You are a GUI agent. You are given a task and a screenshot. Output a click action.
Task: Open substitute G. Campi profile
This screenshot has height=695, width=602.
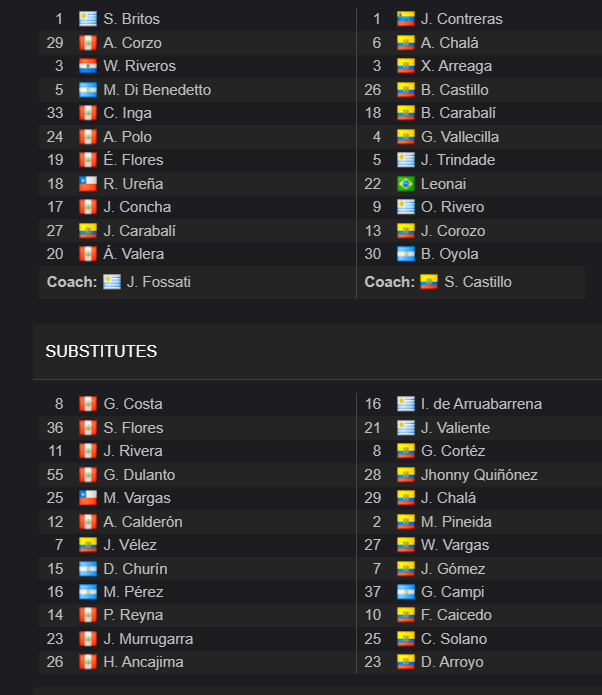[x=453, y=592]
